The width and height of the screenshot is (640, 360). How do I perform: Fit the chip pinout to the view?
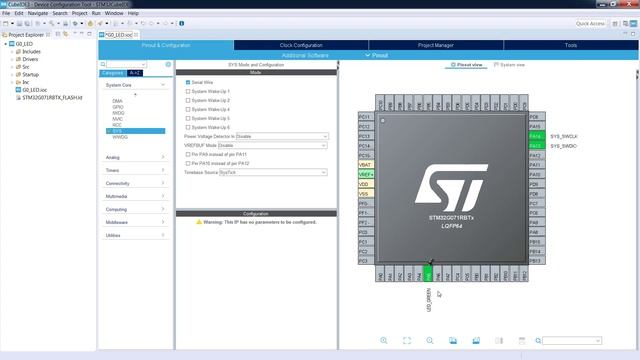[x=407, y=340]
